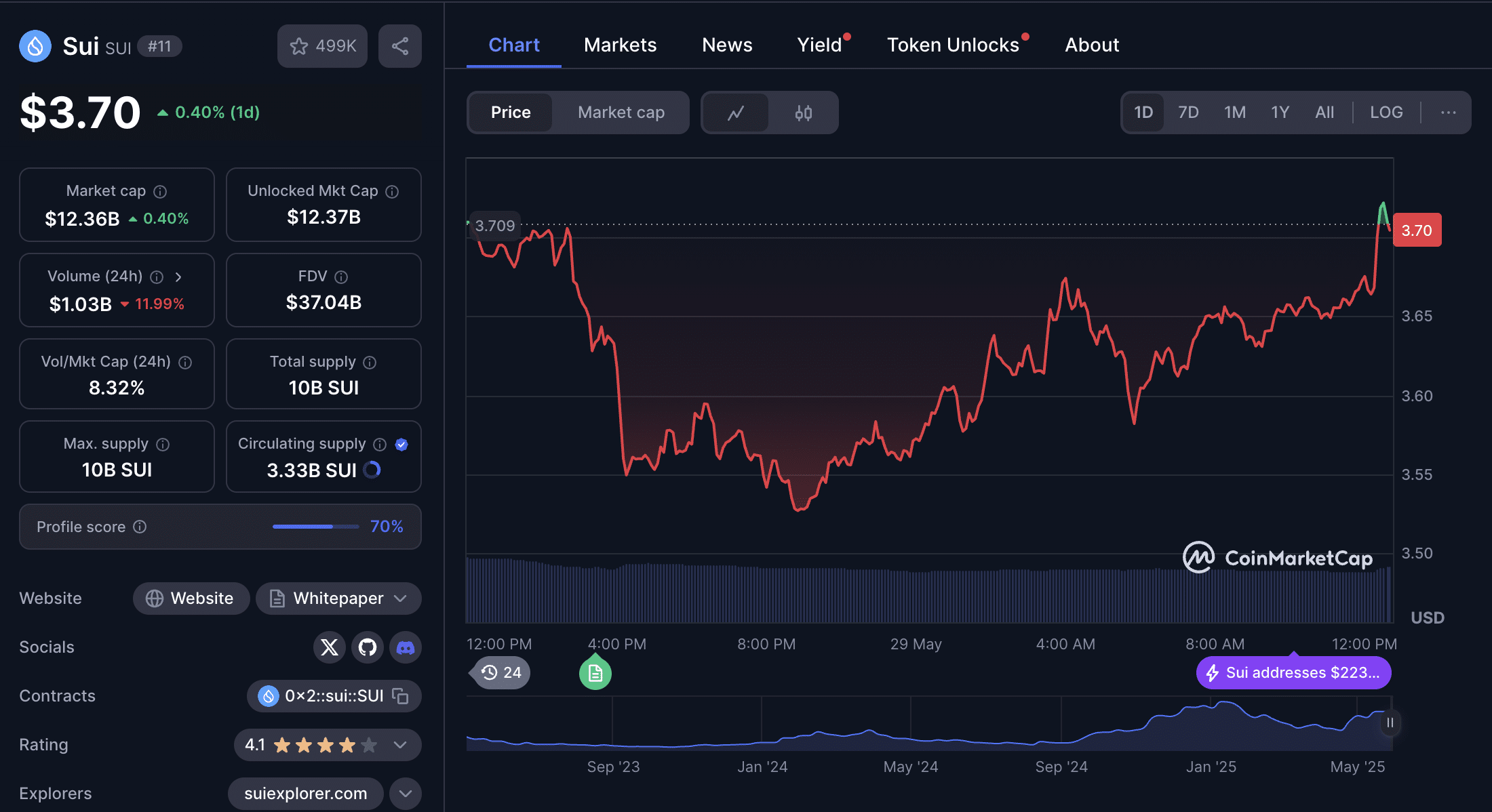This screenshot has width=1492, height=812.
Task: Click the 3.33B SUI circulating supply value
Action: [x=311, y=470]
